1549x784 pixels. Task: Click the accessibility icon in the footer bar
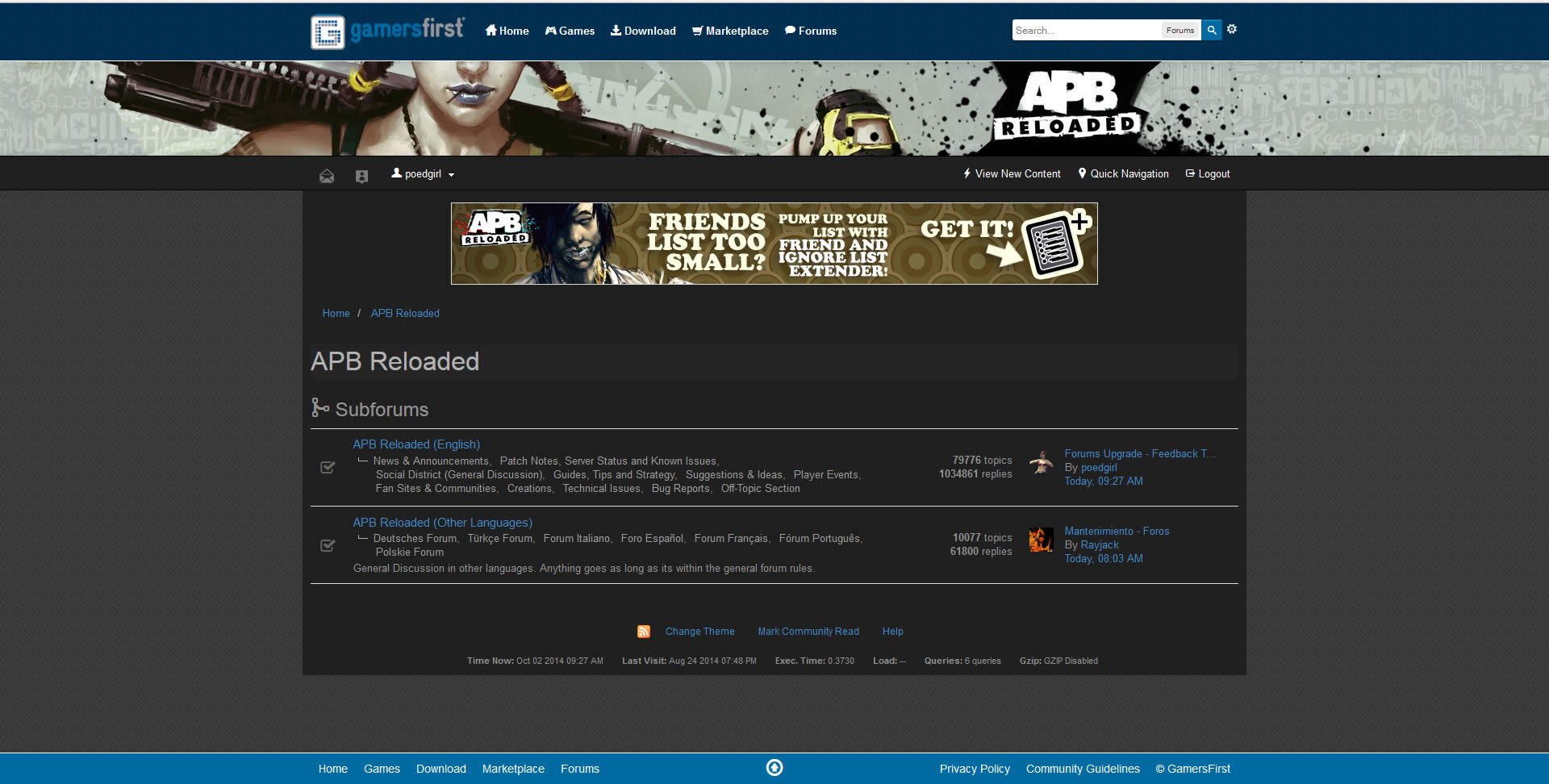click(x=774, y=767)
